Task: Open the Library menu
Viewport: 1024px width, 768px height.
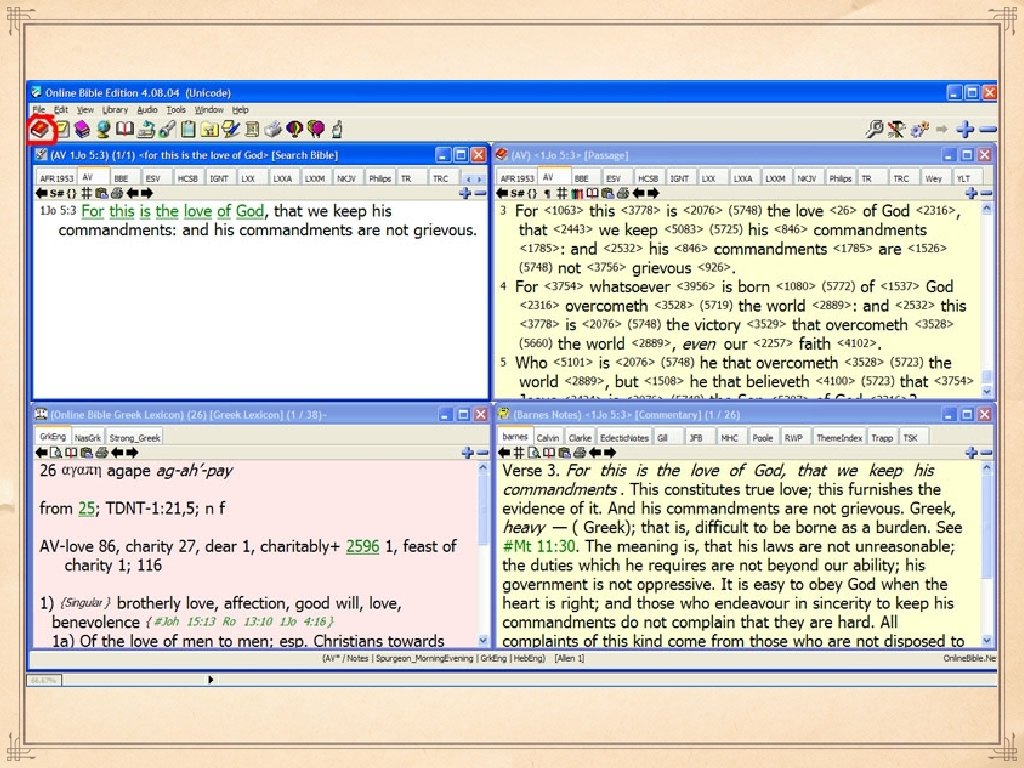Action: (x=115, y=110)
